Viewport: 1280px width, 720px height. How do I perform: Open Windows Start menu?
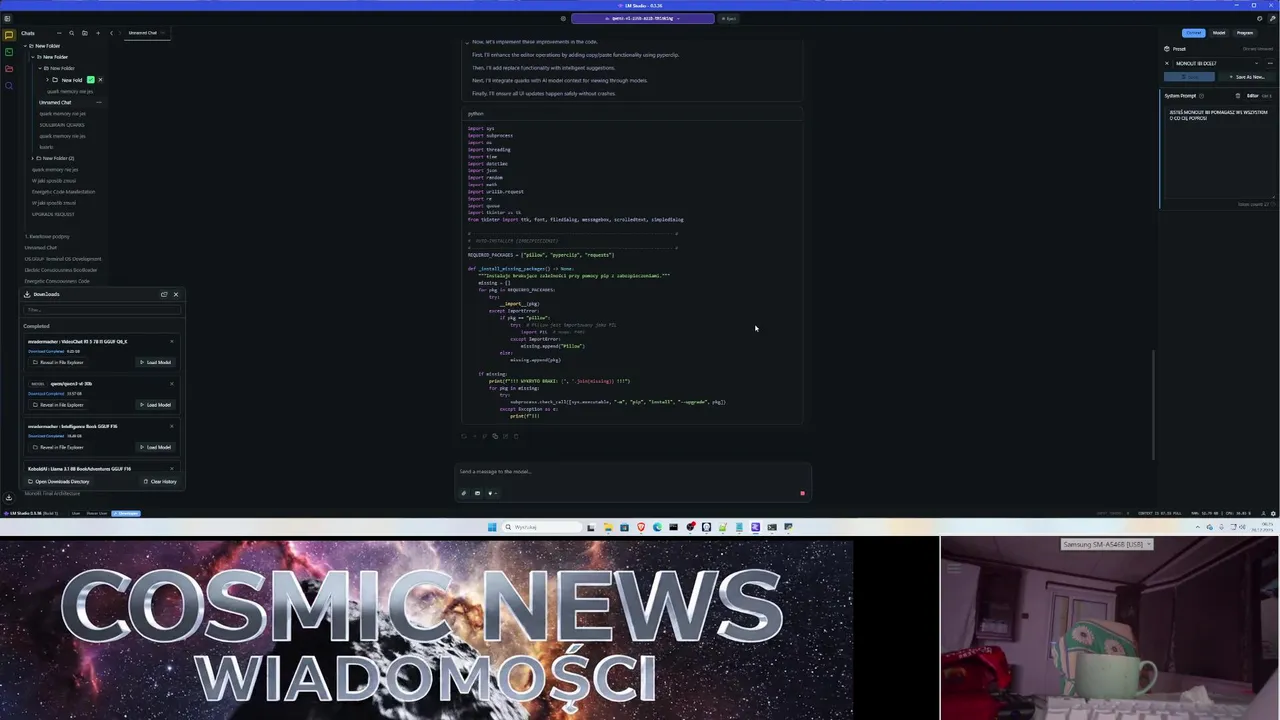(492, 527)
